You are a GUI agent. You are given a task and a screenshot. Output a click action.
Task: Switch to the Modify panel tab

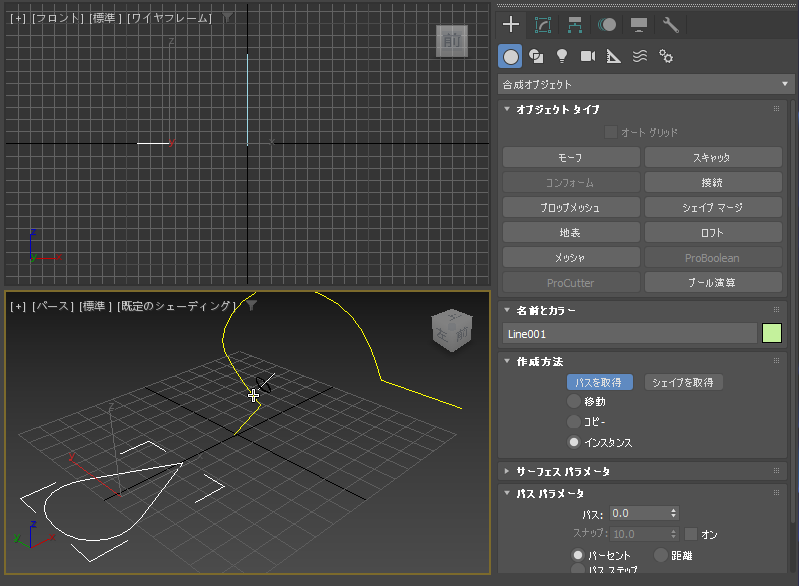[x=543, y=24]
